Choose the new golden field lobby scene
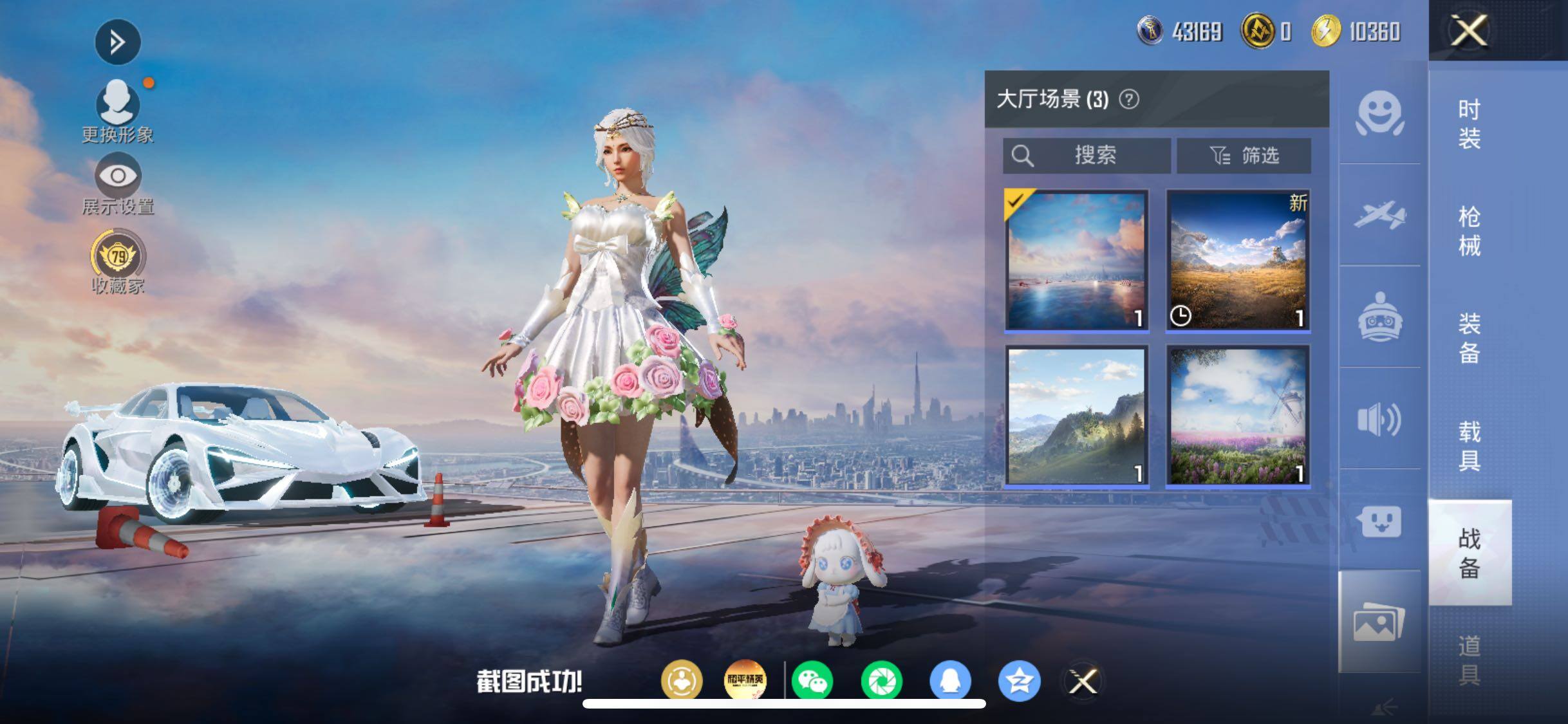 pos(1238,261)
